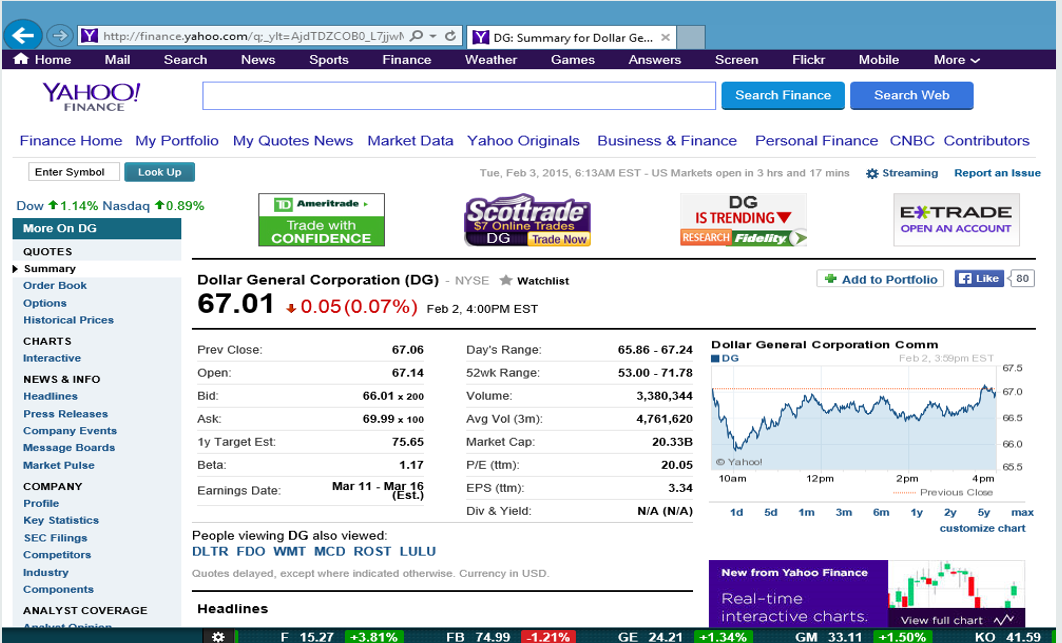Viewport: 1062px width, 643px height.
Task: Open Press Releases sidebar link
Action: point(65,413)
